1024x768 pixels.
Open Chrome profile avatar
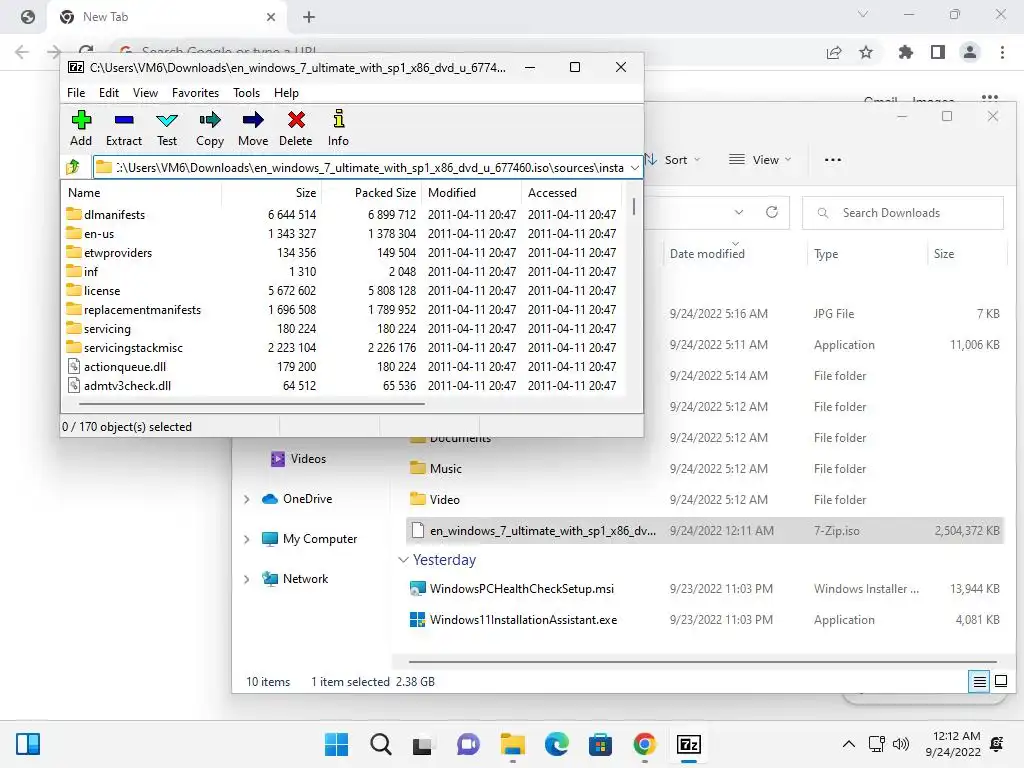tap(970, 52)
